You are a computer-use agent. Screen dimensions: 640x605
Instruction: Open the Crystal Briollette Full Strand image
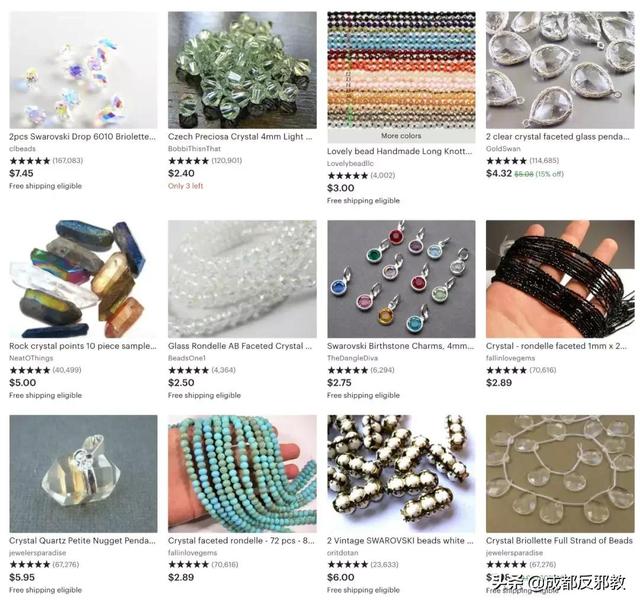click(560, 474)
